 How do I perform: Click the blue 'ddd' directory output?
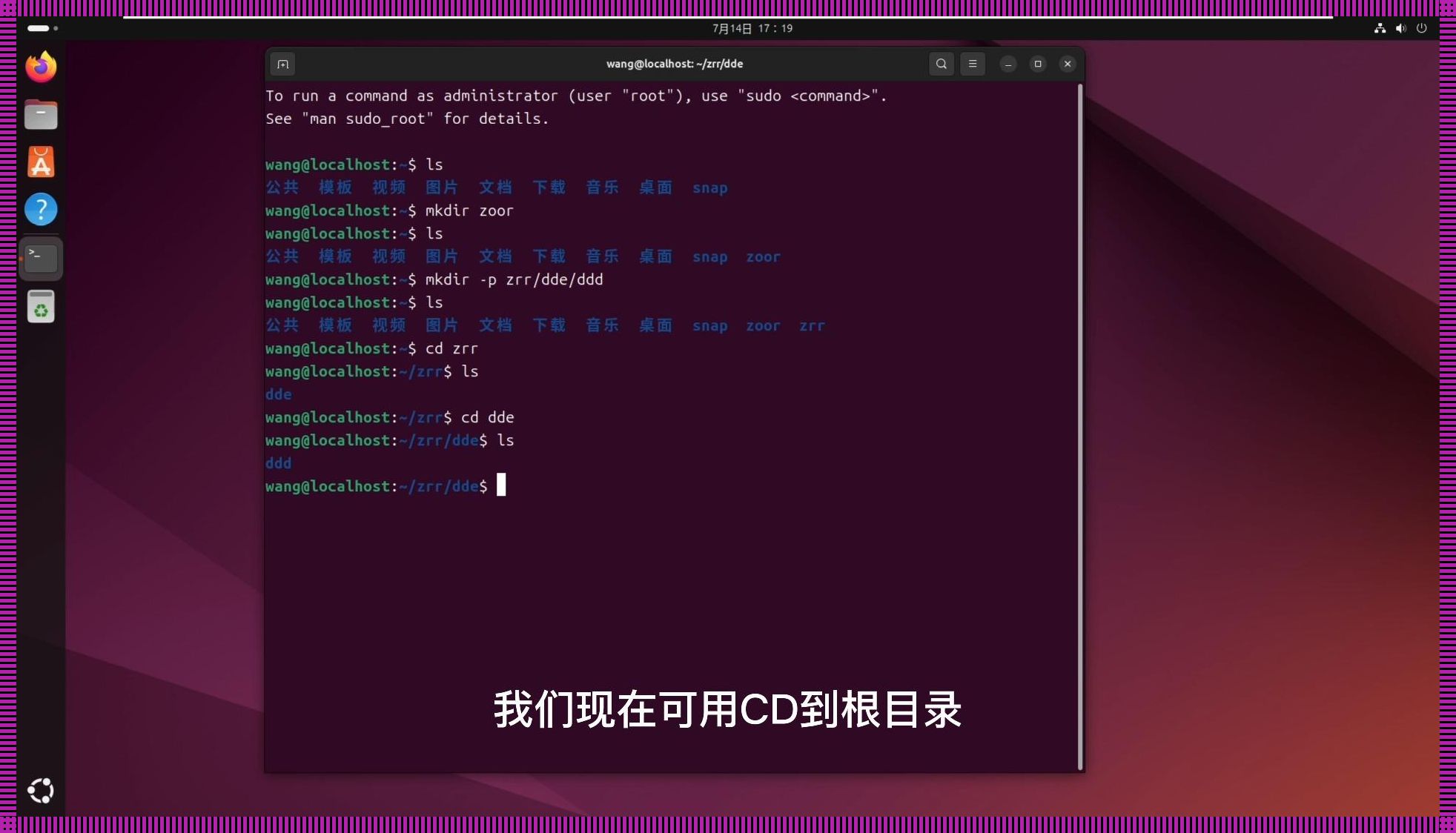[279, 463]
